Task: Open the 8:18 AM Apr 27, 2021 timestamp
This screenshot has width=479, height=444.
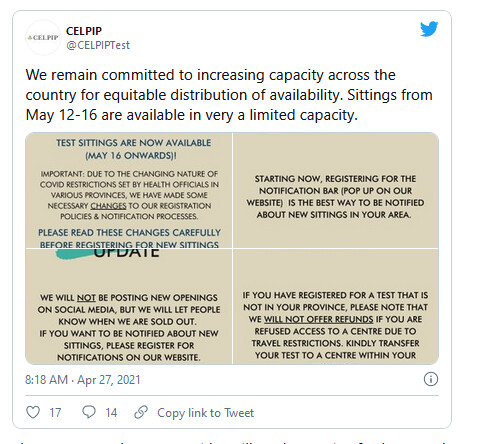Action: tap(83, 380)
